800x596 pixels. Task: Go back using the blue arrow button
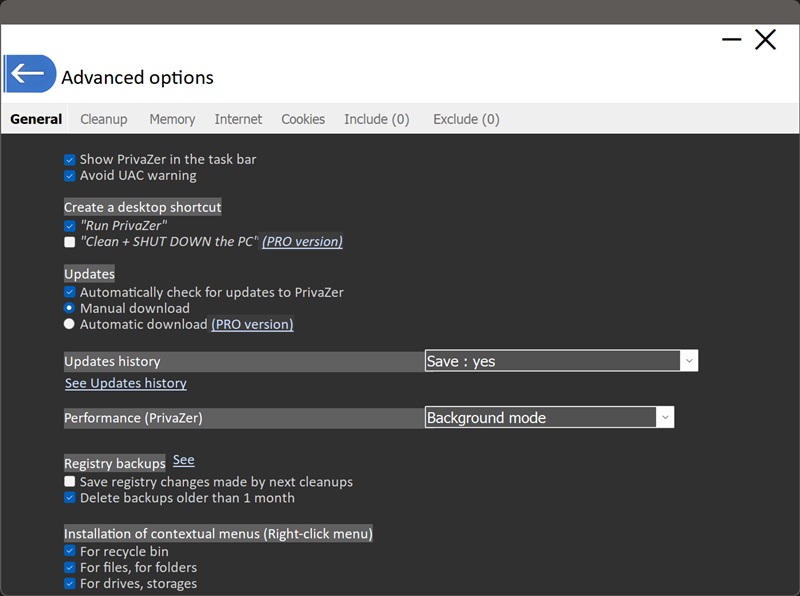click(x=30, y=73)
